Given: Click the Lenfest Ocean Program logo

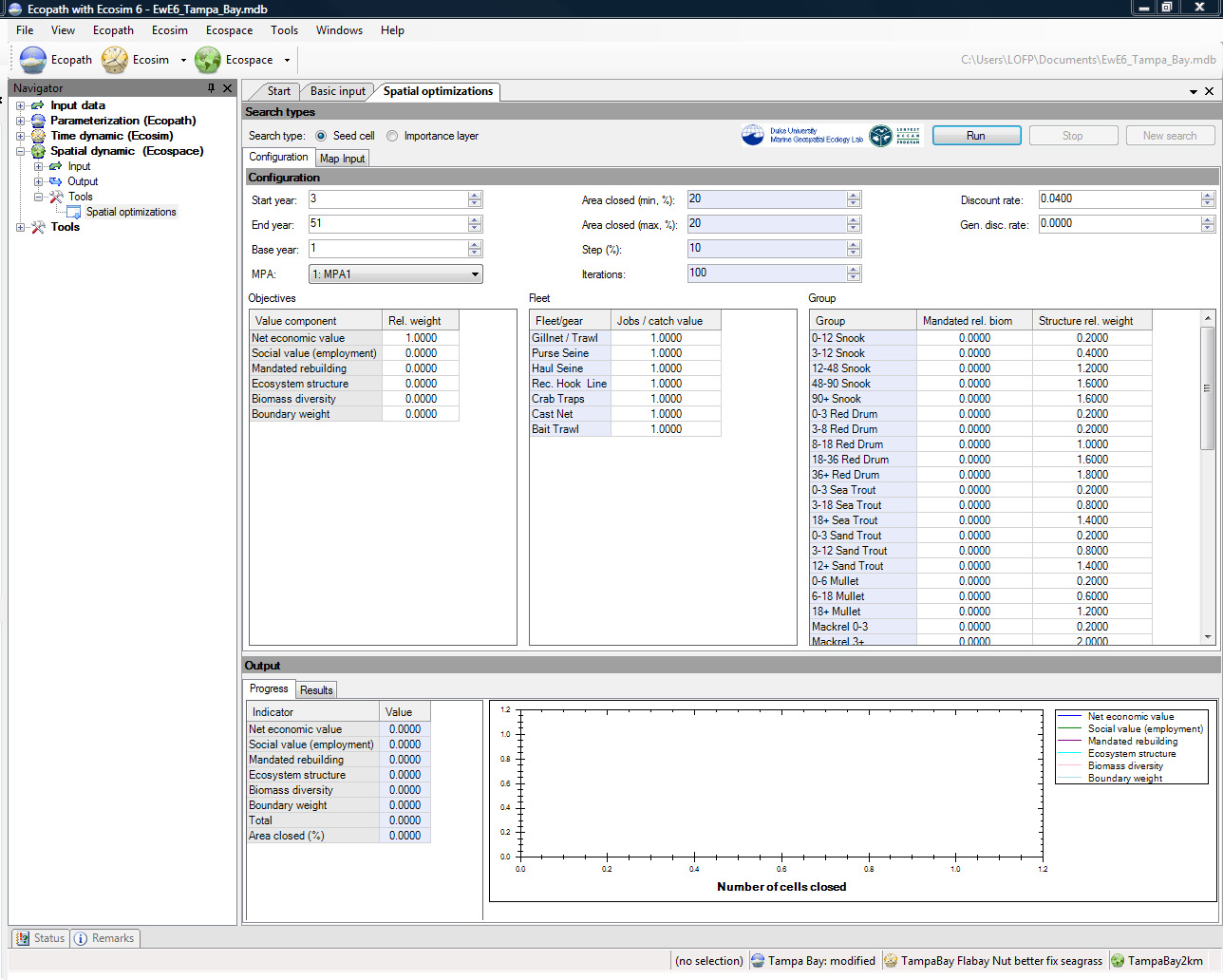Looking at the screenshot, I should tap(895, 136).
